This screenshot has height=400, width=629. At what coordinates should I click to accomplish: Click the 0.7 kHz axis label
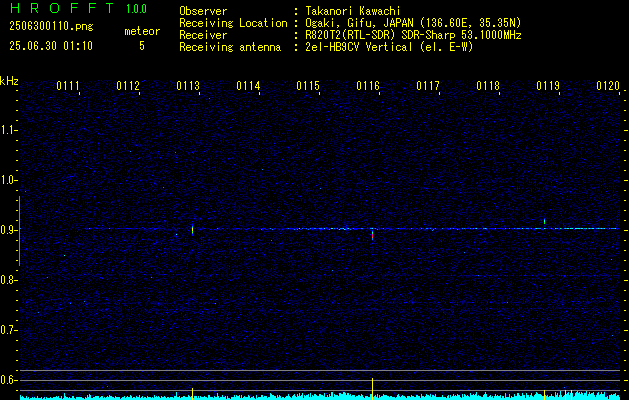(9, 330)
